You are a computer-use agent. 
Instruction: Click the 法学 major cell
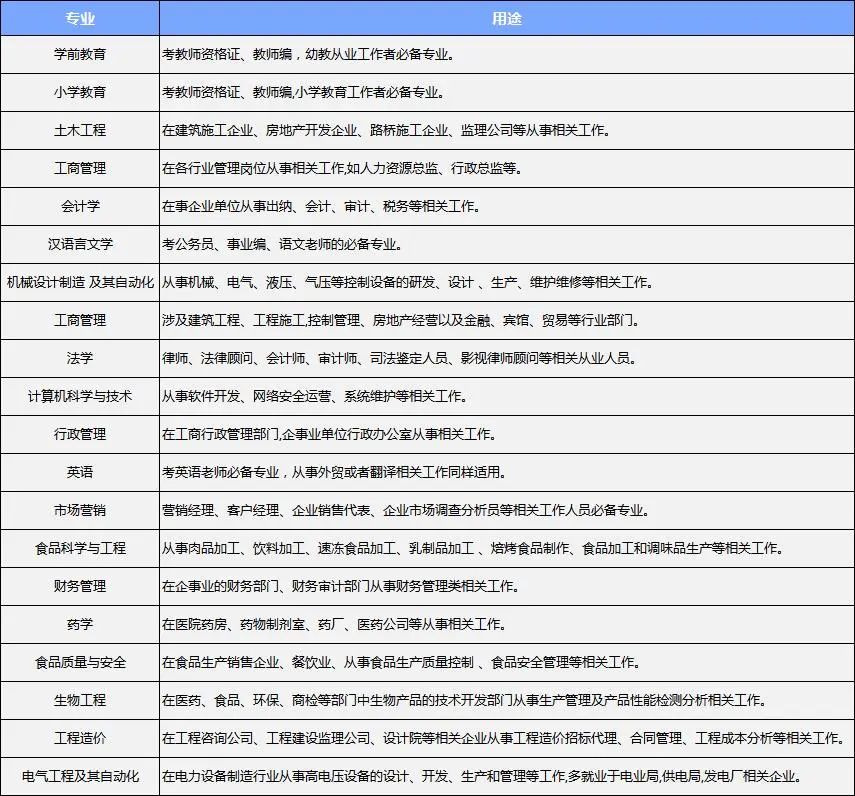coord(80,358)
